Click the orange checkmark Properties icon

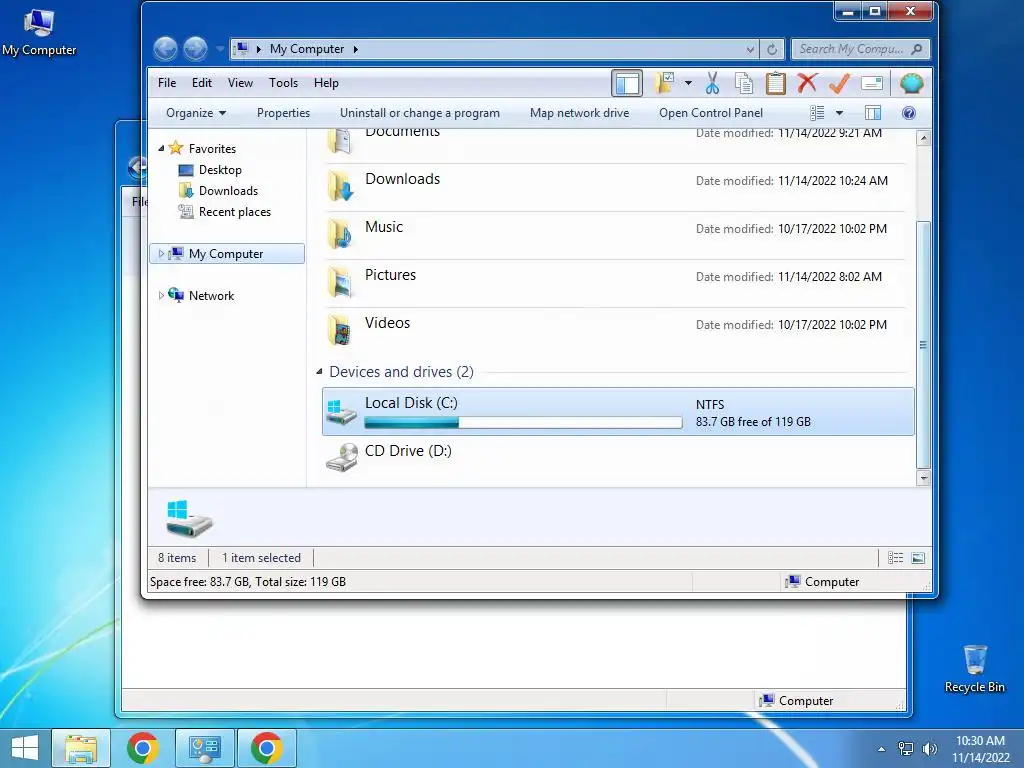[x=839, y=83]
